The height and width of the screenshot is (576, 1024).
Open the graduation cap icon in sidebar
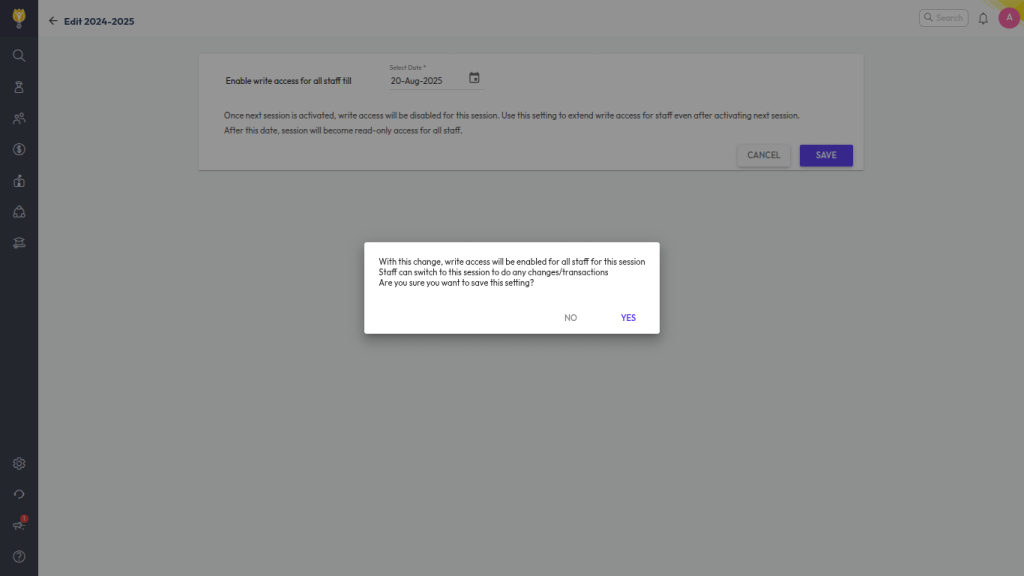(x=19, y=243)
